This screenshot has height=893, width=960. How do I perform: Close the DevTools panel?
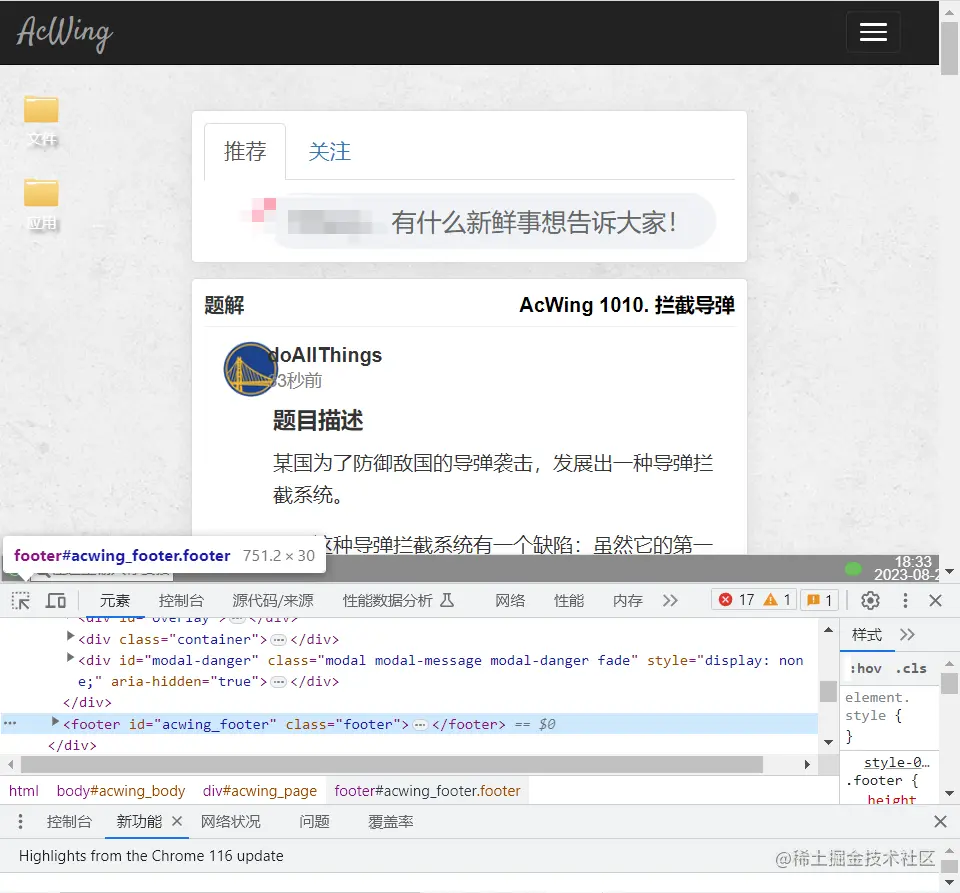[x=935, y=600]
